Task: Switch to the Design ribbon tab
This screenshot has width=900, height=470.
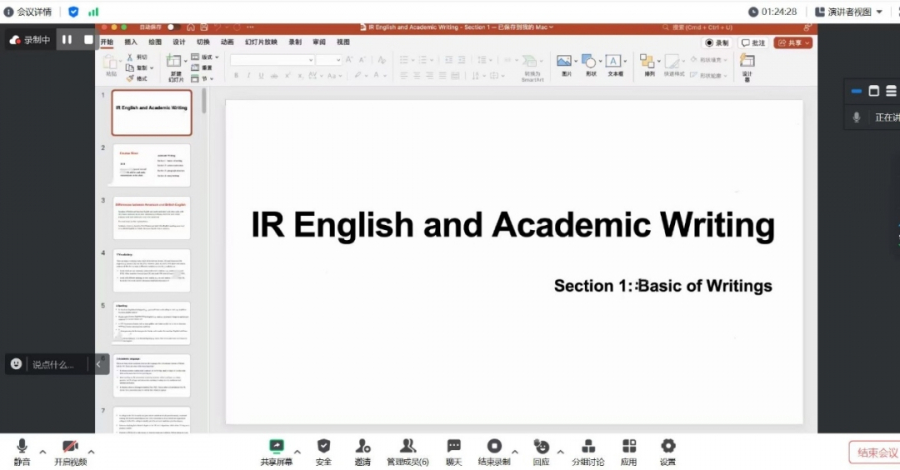Action: tap(179, 42)
